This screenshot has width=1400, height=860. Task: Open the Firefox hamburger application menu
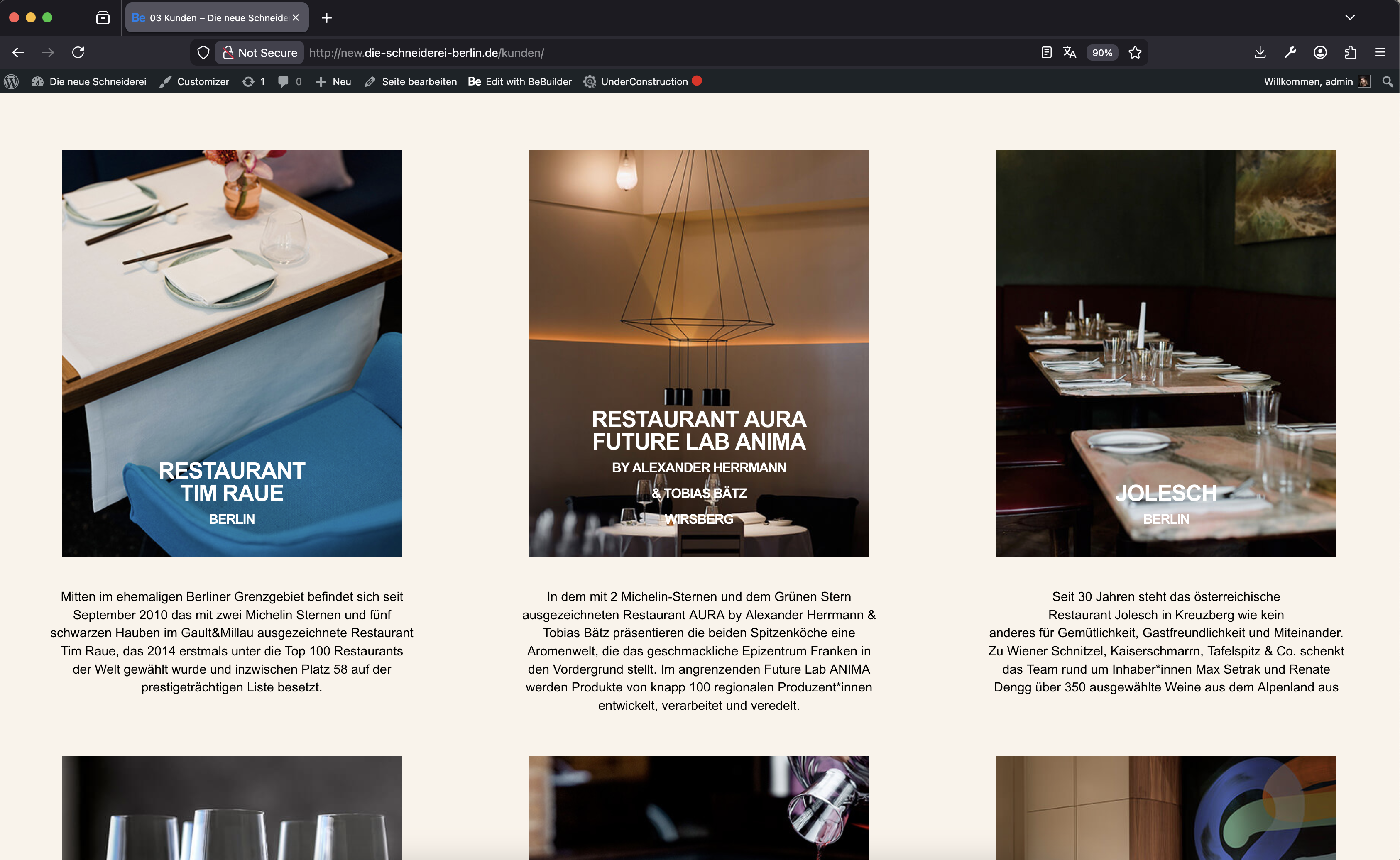[1380, 52]
